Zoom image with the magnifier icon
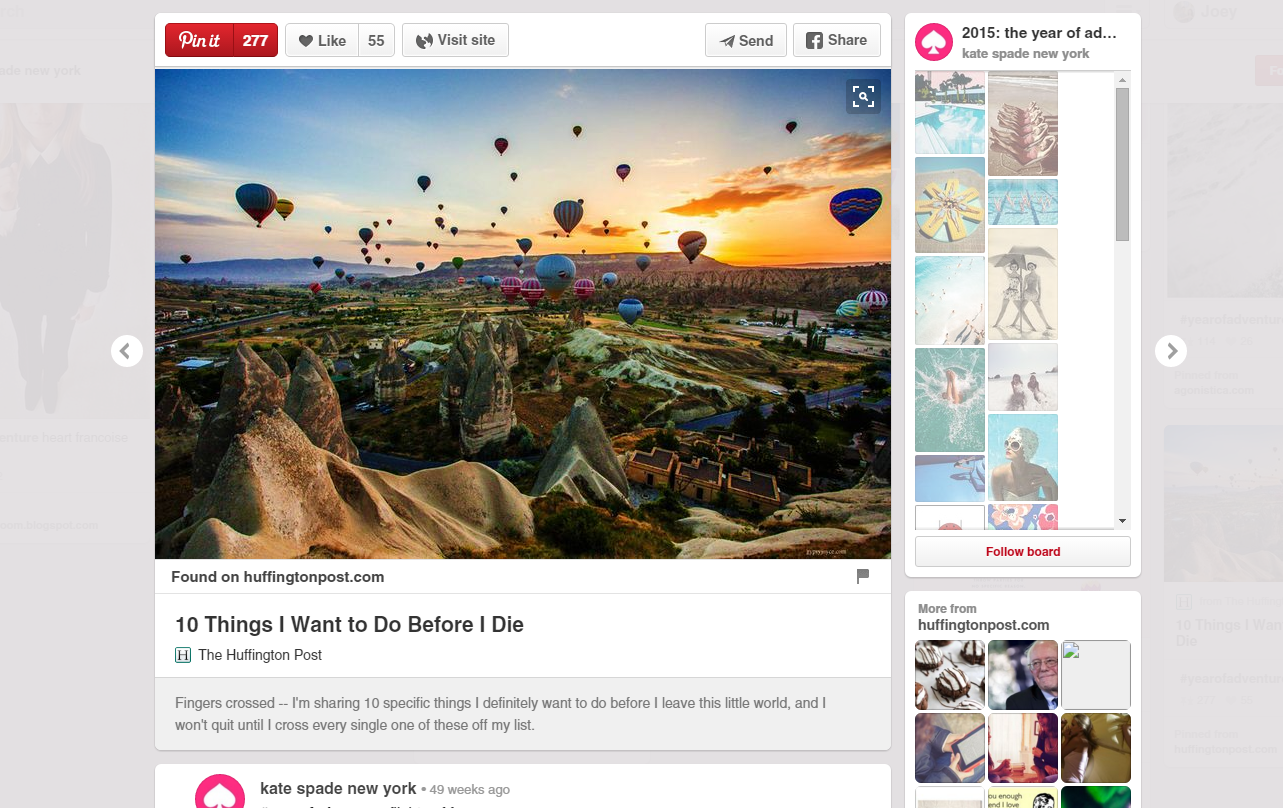Viewport: 1283px width, 808px height. 863,96
